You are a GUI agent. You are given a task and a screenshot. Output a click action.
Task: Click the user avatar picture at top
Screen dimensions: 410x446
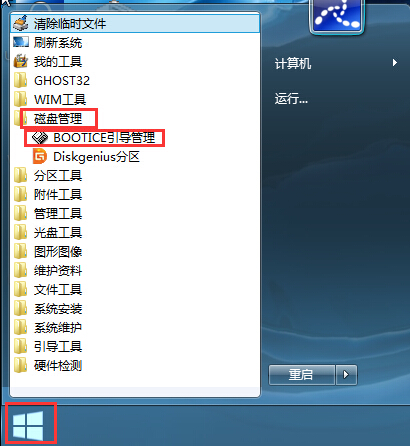click(x=337, y=15)
